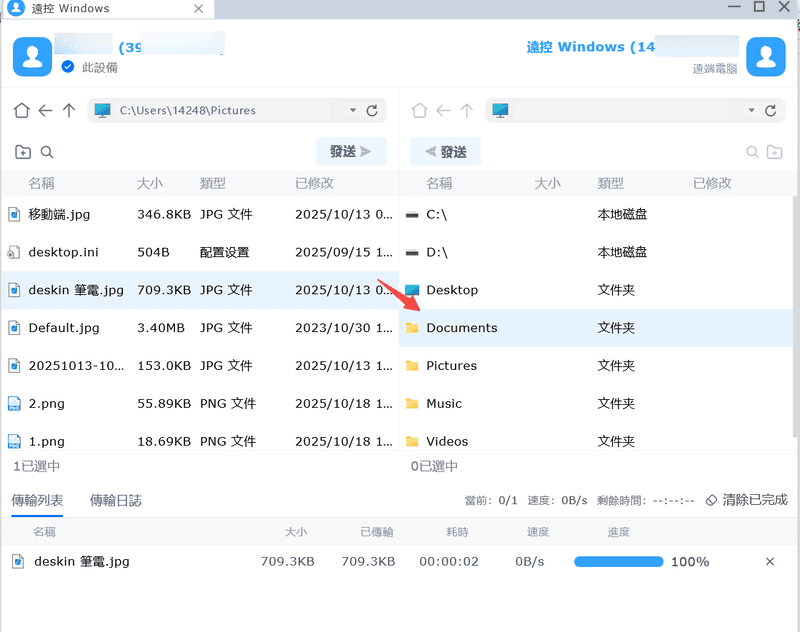Go to home in local panel
Image resolution: width=800 pixels, height=632 pixels.
click(21, 110)
